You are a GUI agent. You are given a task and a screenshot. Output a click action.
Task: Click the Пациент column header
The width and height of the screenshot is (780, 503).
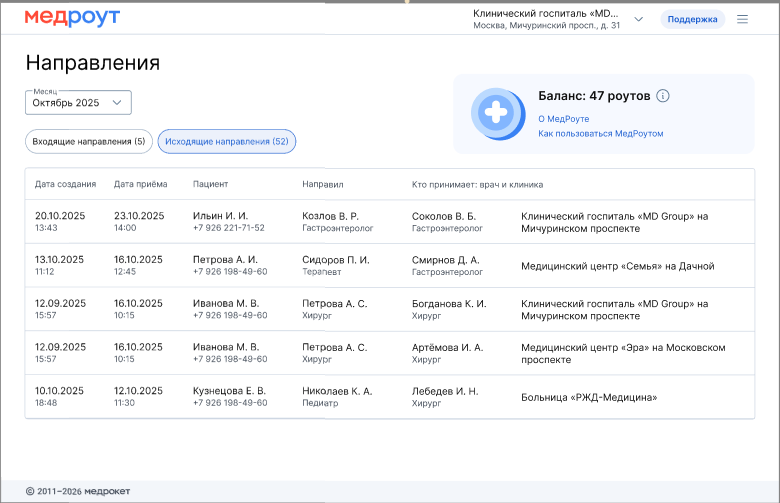tap(210, 184)
